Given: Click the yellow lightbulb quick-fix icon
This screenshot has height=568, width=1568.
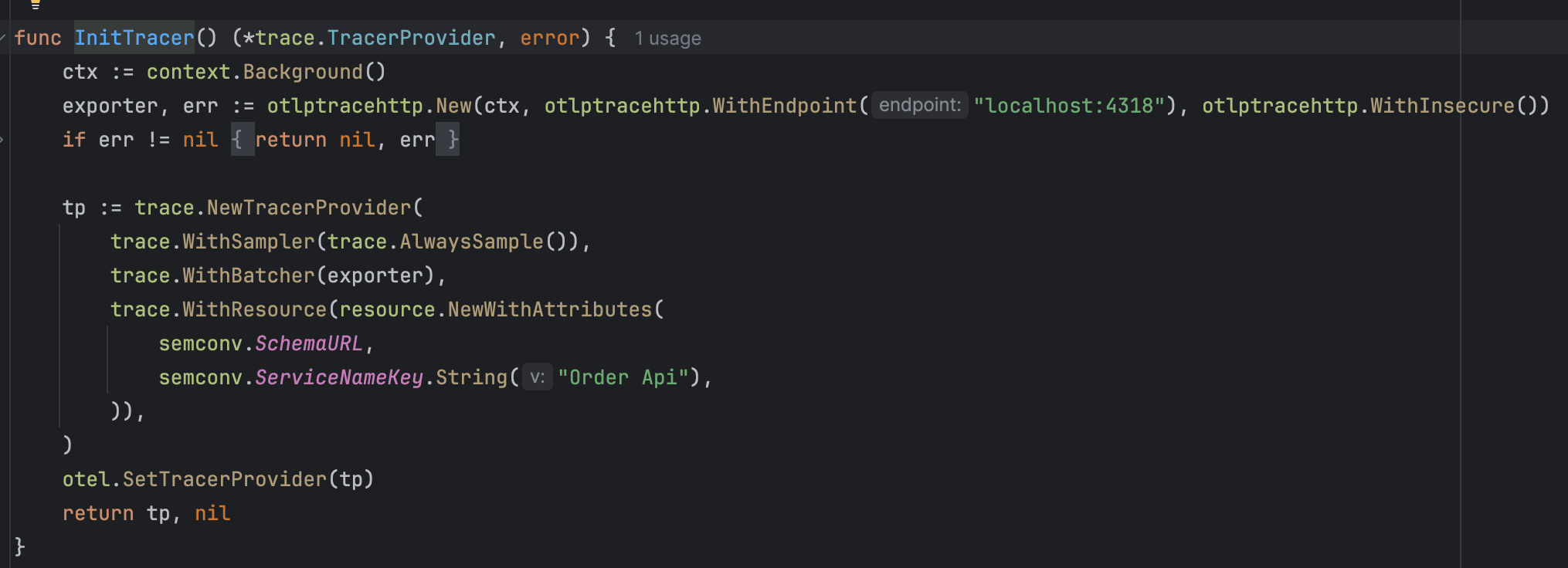Looking at the screenshot, I should [x=35, y=5].
